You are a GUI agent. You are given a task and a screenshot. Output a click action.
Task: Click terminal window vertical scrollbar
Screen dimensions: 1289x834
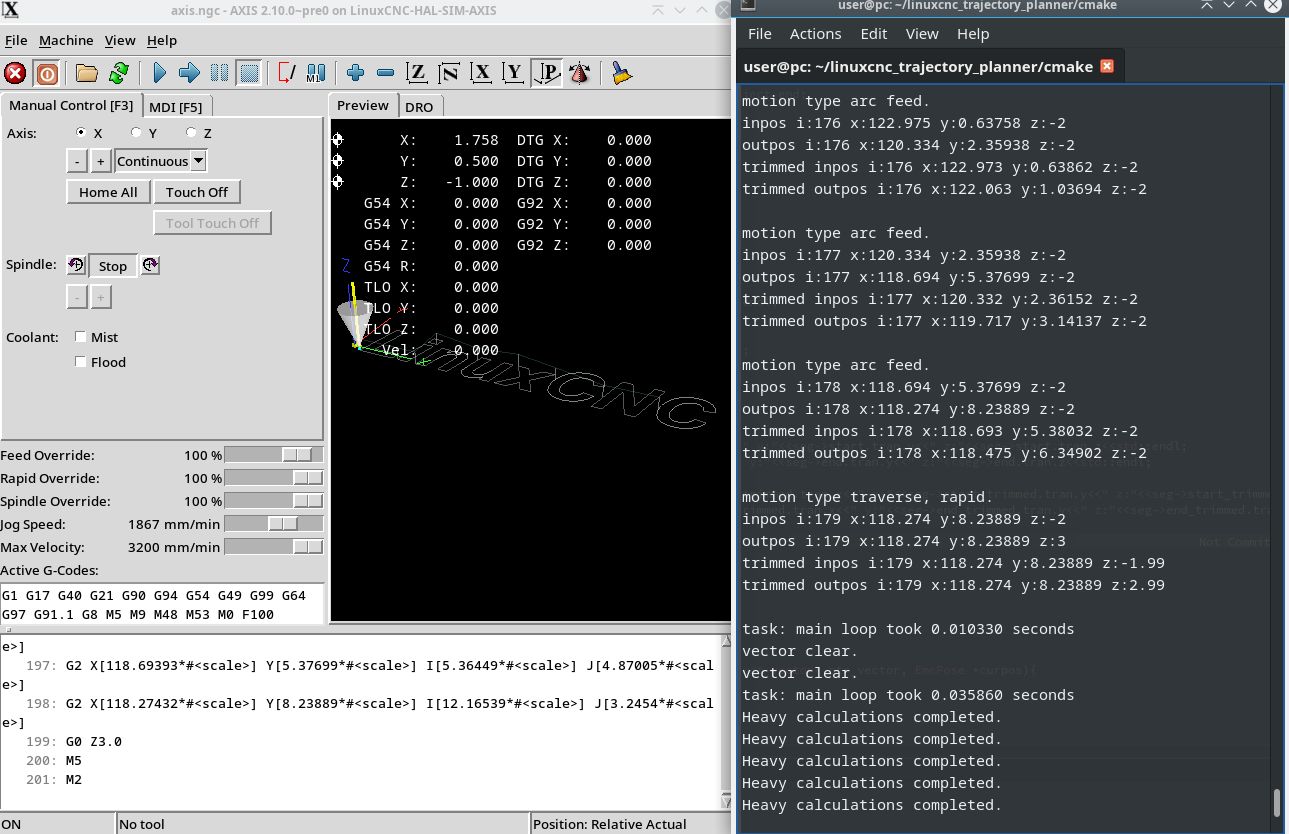click(x=1276, y=459)
